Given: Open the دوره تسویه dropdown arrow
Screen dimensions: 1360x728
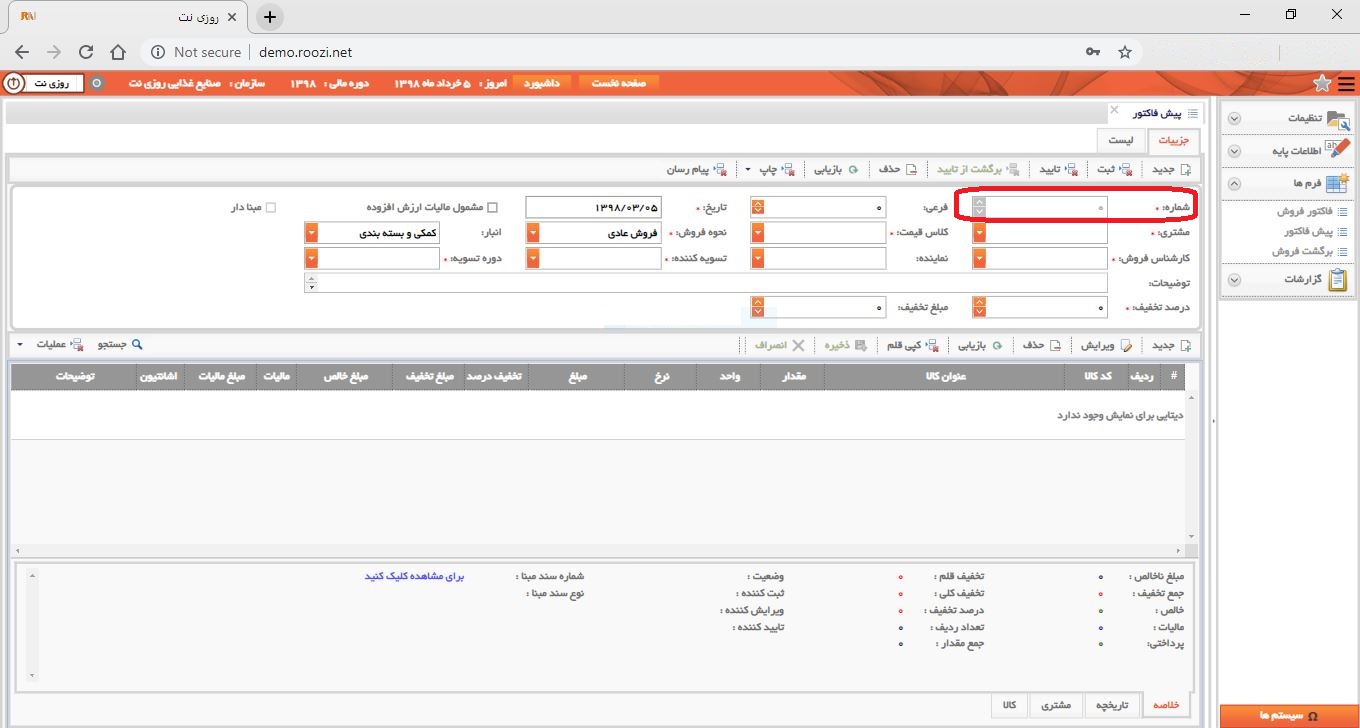Looking at the screenshot, I should (x=311, y=258).
